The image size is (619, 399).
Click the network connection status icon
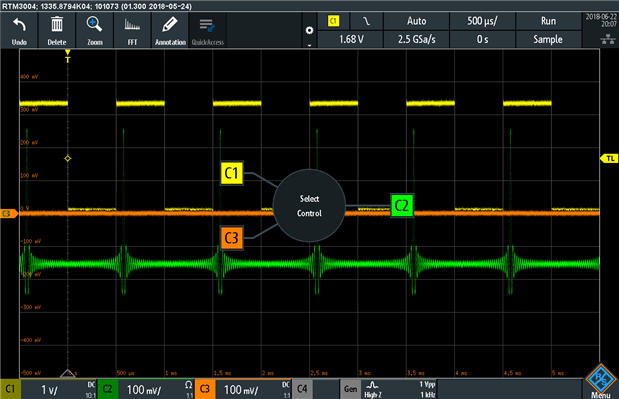point(608,39)
